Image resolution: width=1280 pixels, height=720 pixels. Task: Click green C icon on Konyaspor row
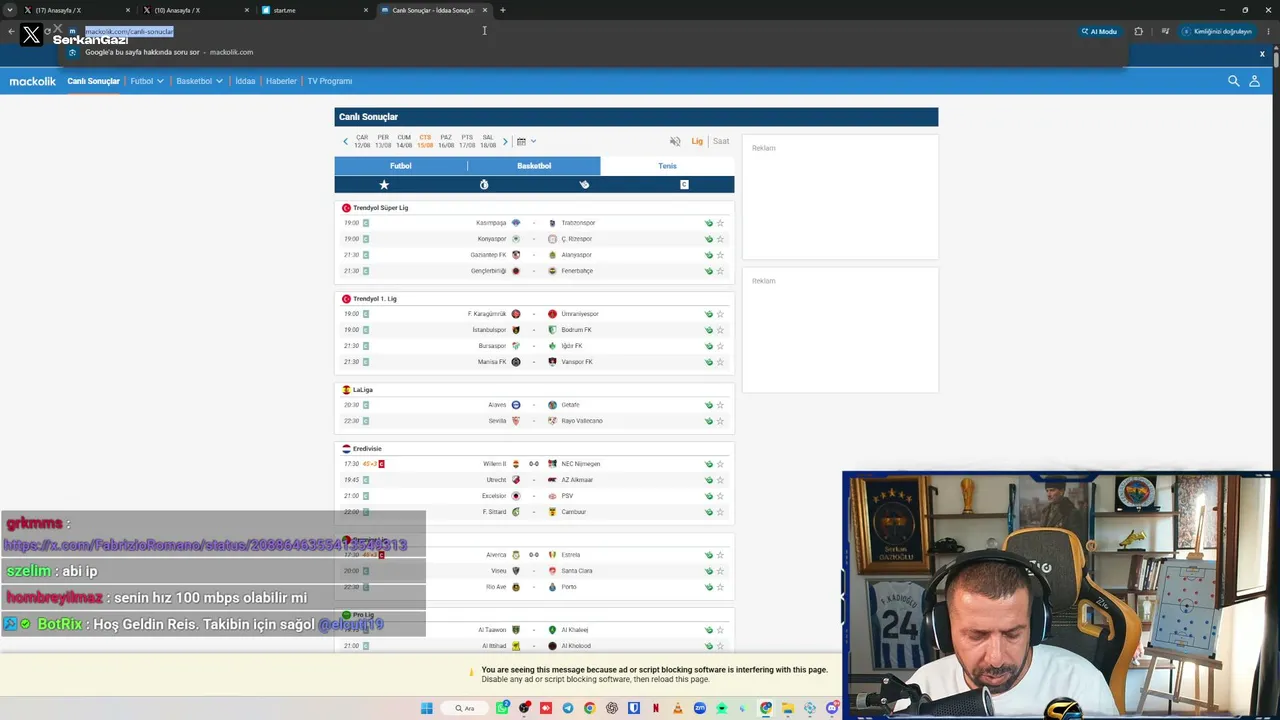tap(366, 239)
